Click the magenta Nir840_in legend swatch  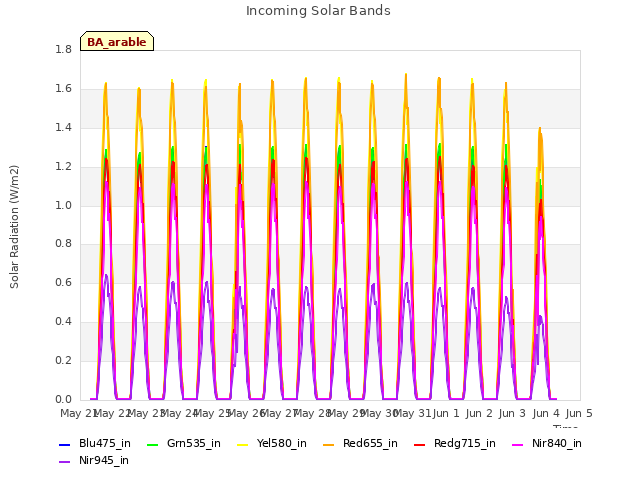[518, 444]
